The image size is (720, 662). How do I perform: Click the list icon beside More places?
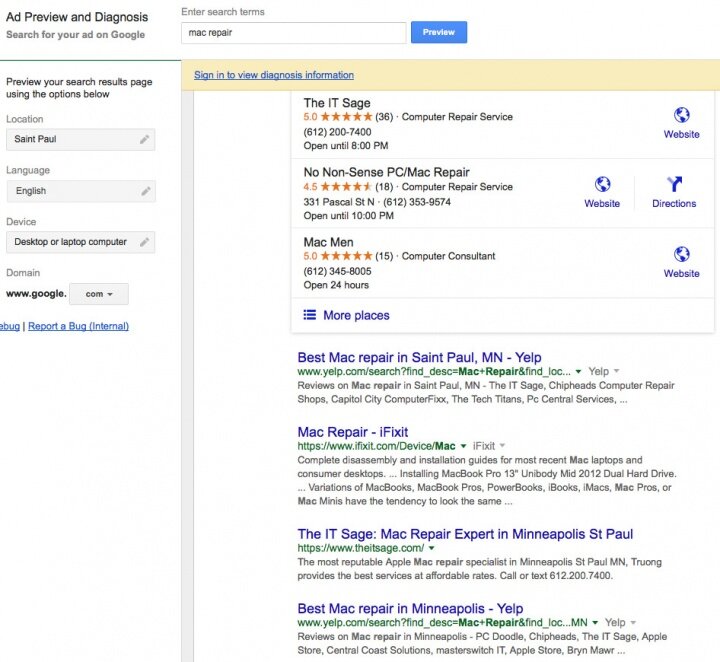pyautogui.click(x=309, y=315)
